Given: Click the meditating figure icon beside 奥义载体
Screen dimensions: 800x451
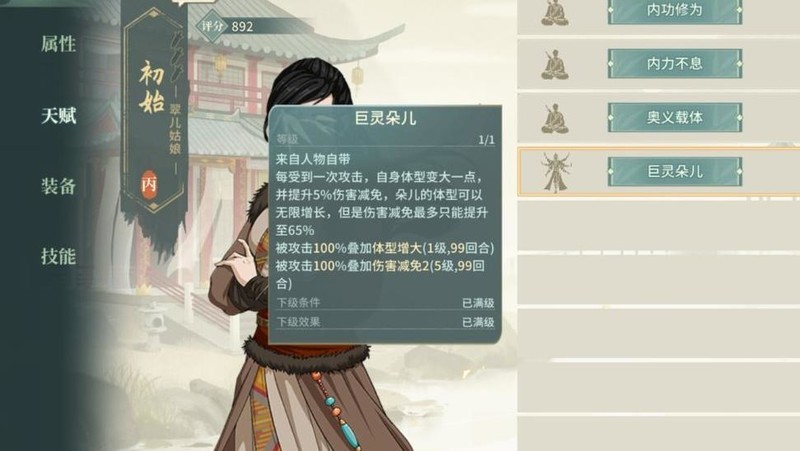Looking at the screenshot, I should [x=555, y=119].
